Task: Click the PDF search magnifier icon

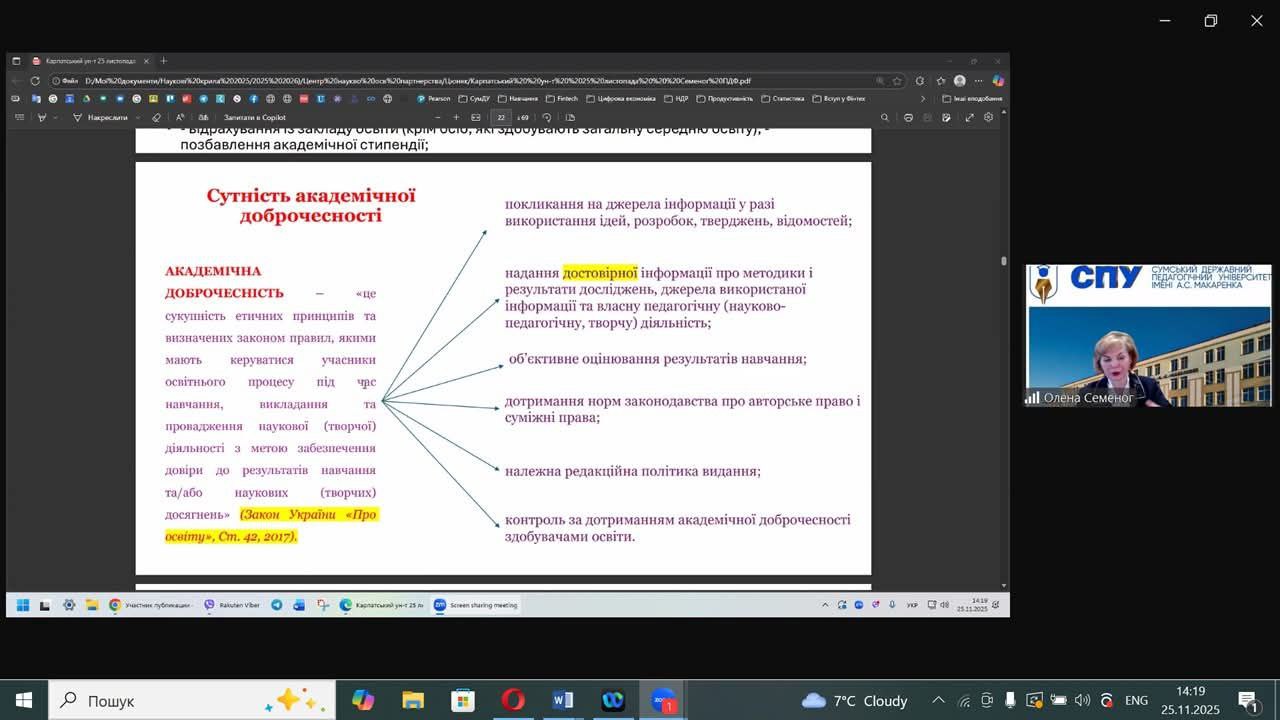Action: tap(884, 117)
